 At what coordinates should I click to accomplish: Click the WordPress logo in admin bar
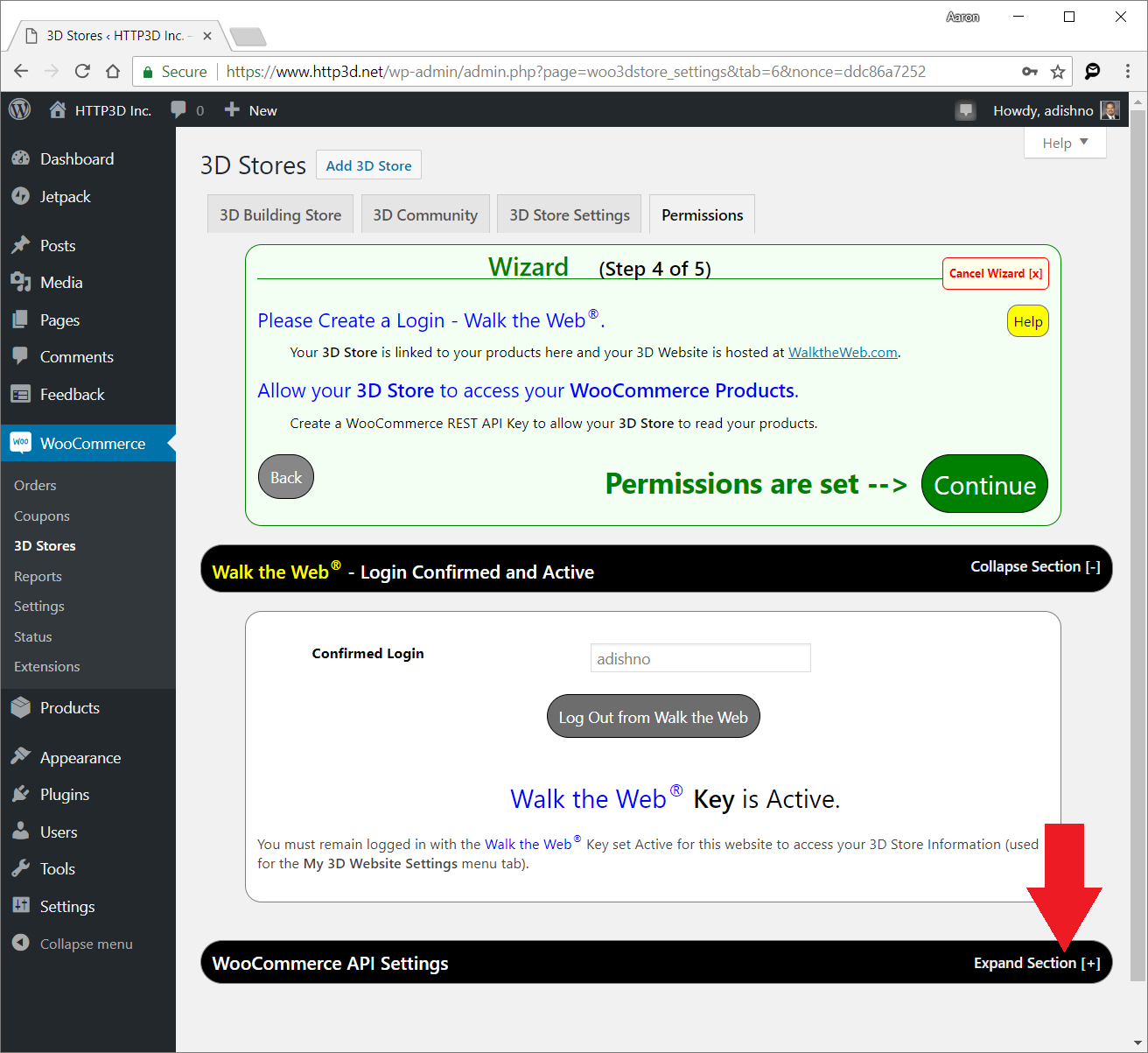pos(20,109)
